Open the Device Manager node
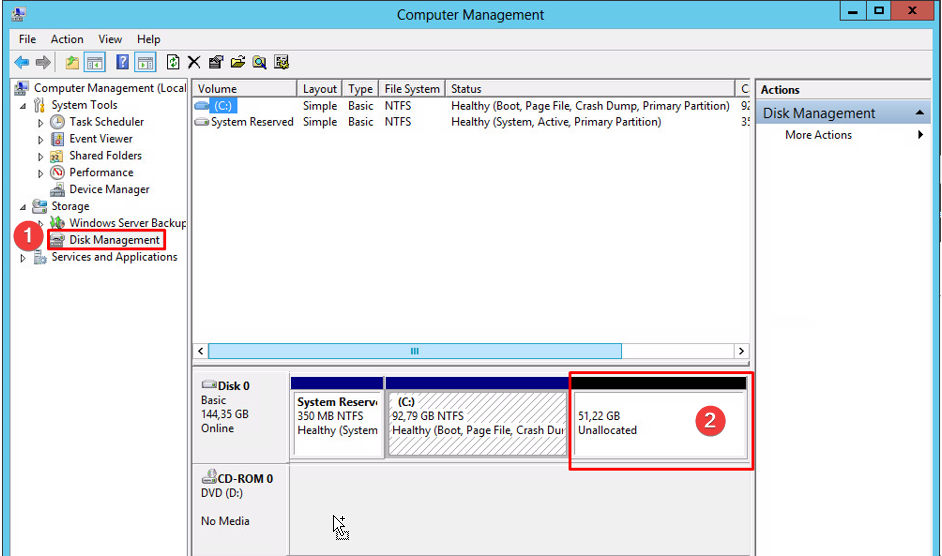Screen dimensions: 942x556 click(x=109, y=189)
